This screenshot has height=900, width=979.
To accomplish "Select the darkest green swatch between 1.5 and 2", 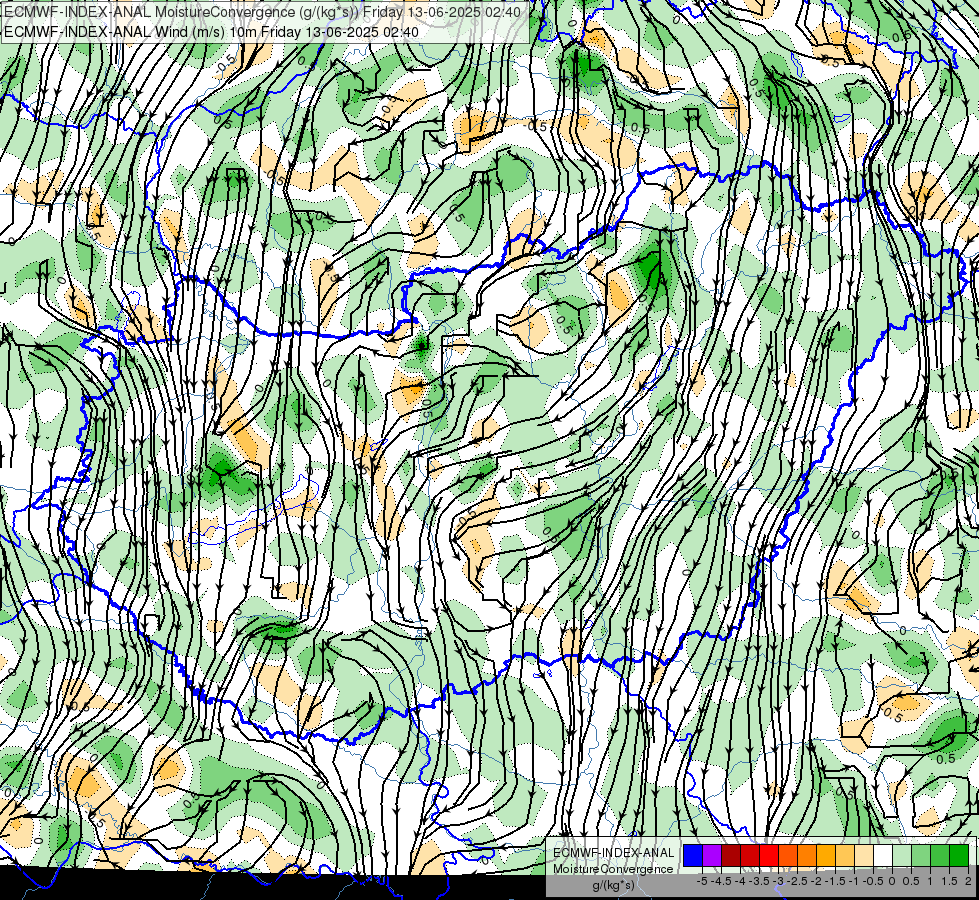I will (x=959, y=856).
